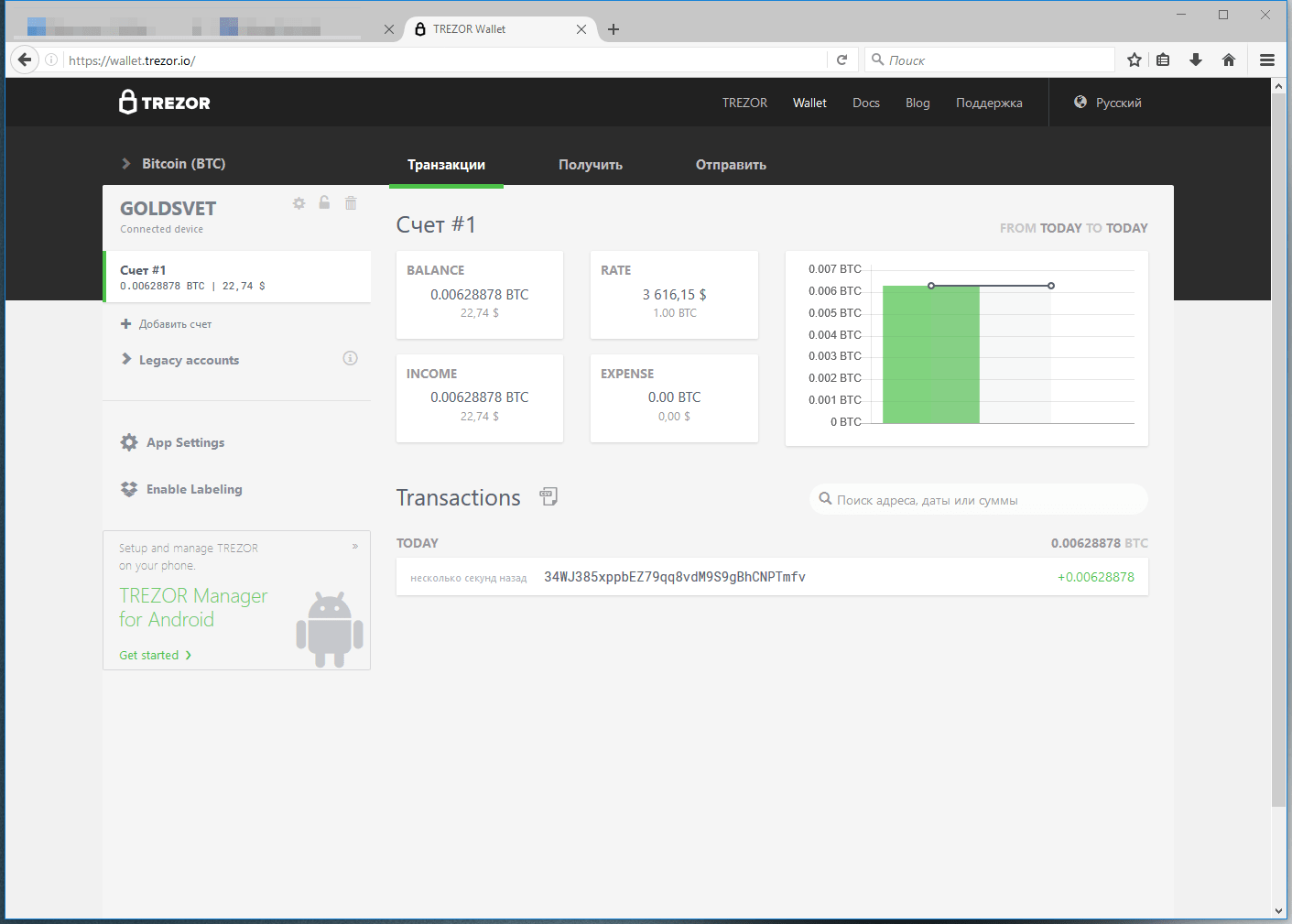The height and width of the screenshot is (924, 1292).
Task: Click the Dropbox icon for Enable Labeling
Action: click(129, 489)
